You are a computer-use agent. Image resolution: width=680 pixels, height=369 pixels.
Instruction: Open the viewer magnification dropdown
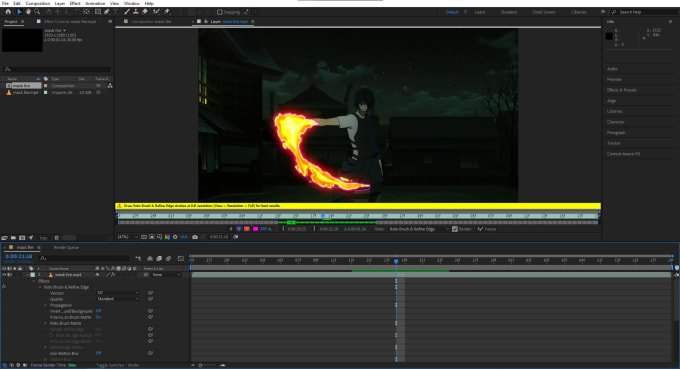pyautogui.click(x=127, y=237)
